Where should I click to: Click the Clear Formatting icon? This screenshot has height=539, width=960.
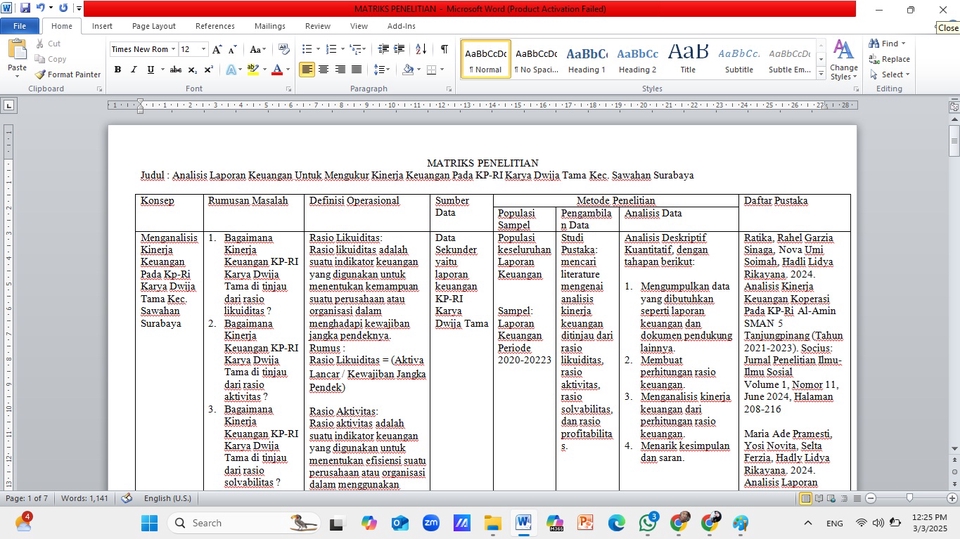(283, 49)
